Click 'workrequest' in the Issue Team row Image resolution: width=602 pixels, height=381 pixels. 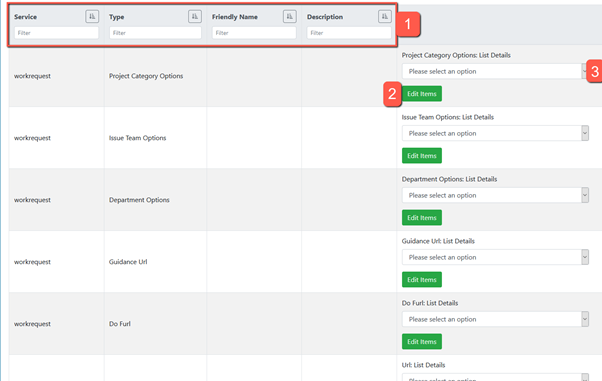pos(32,138)
